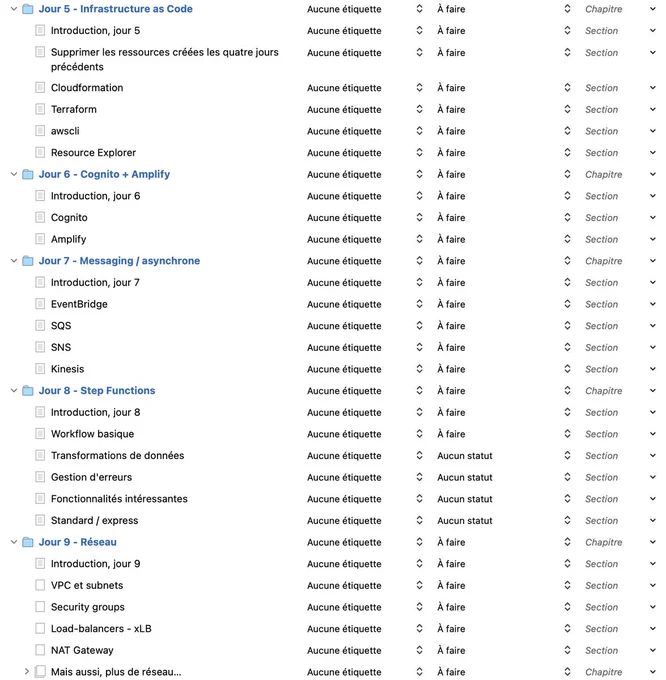
Task: Click the folder icon of Jour 9 Réseau
Action: [28, 542]
